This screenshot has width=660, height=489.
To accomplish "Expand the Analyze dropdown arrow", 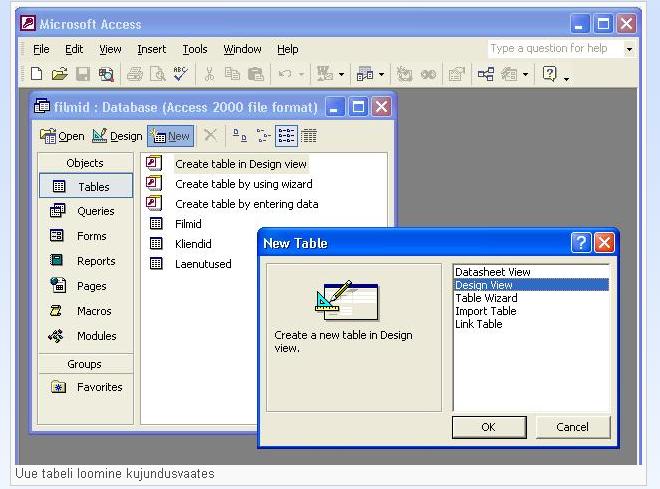I will (381, 74).
